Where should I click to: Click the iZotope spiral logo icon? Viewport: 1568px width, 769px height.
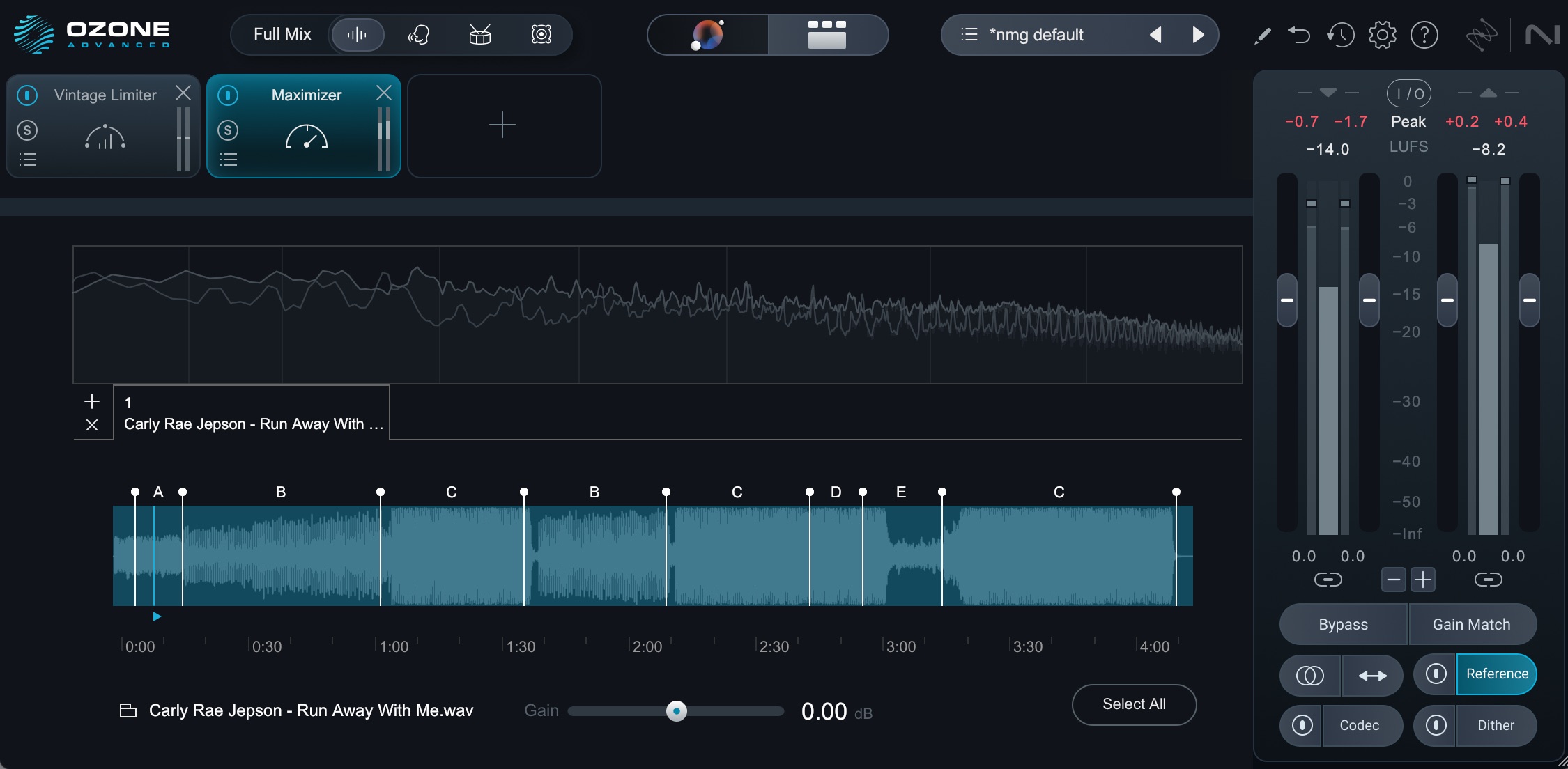1482,34
